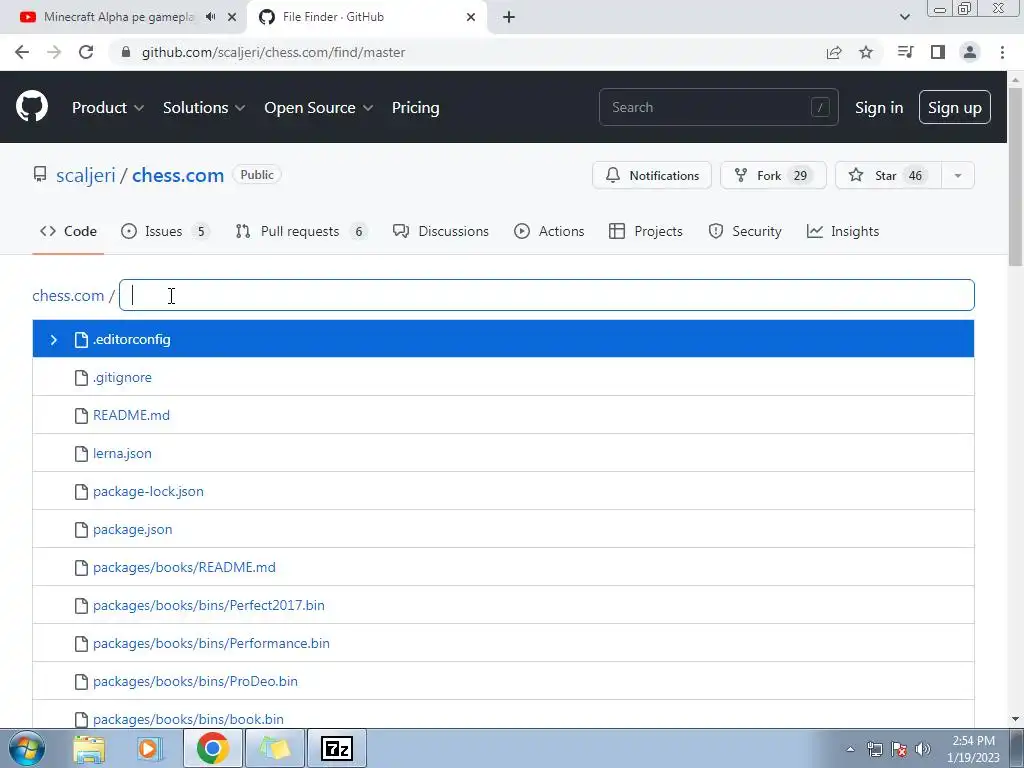Image resolution: width=1024 pixels, height=768 pixels.
Task: Open the Star list dropdown arrow
Action: 958,175
